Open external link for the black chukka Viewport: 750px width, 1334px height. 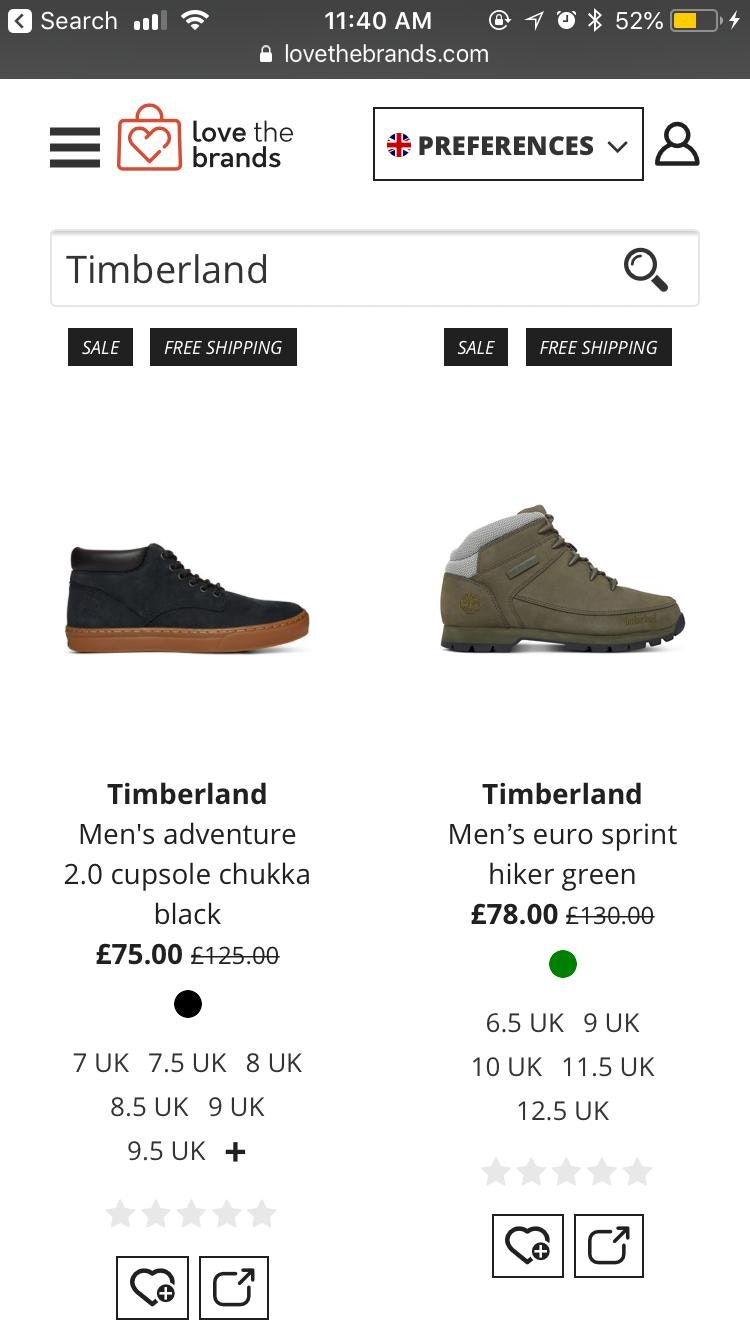point(234,1288)
